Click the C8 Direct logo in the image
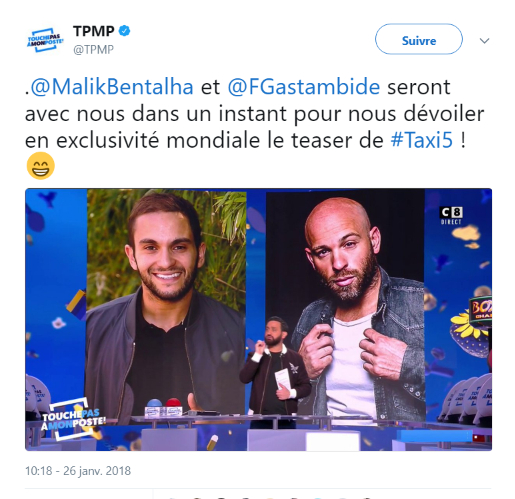Viewport: 515px width, 499px height. click(451, 216)
